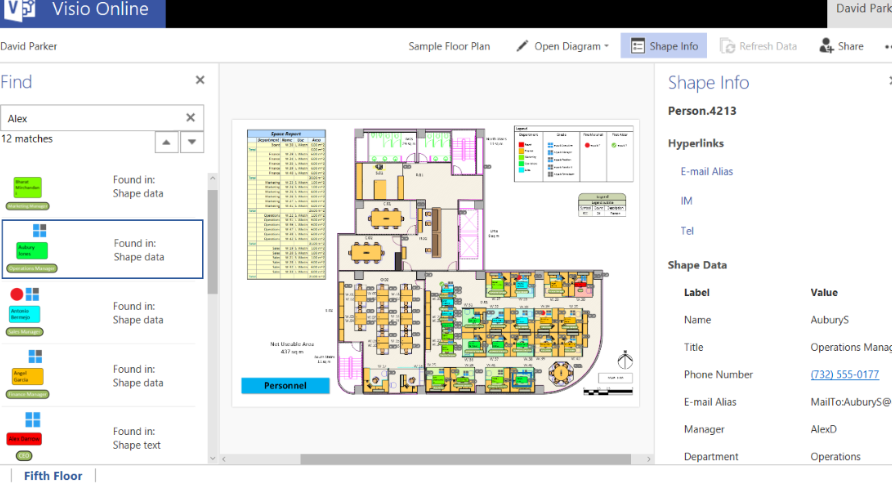Click the grid icon above Alex Darrow result
Viewport: 892px width, 485px height.
pyautogui.click(x=33, y=420)
